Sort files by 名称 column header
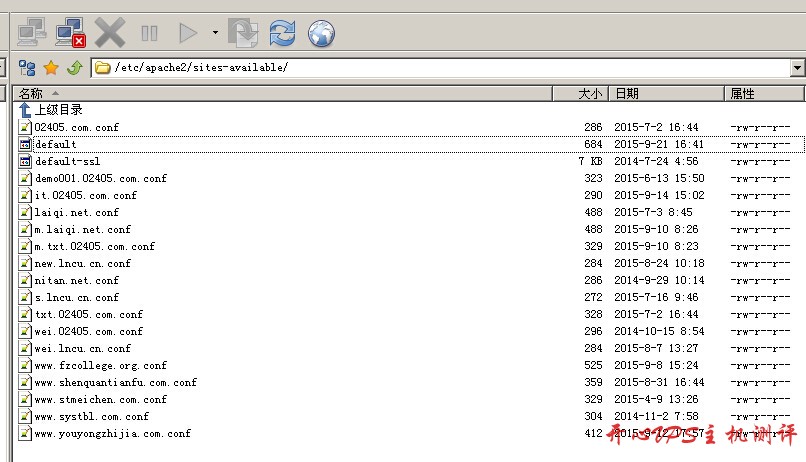The image size is (806, 462). click(x=280, y=93)
